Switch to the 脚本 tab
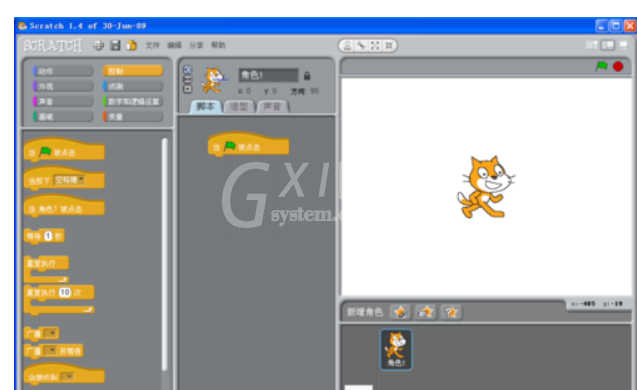 click(205, 106)
